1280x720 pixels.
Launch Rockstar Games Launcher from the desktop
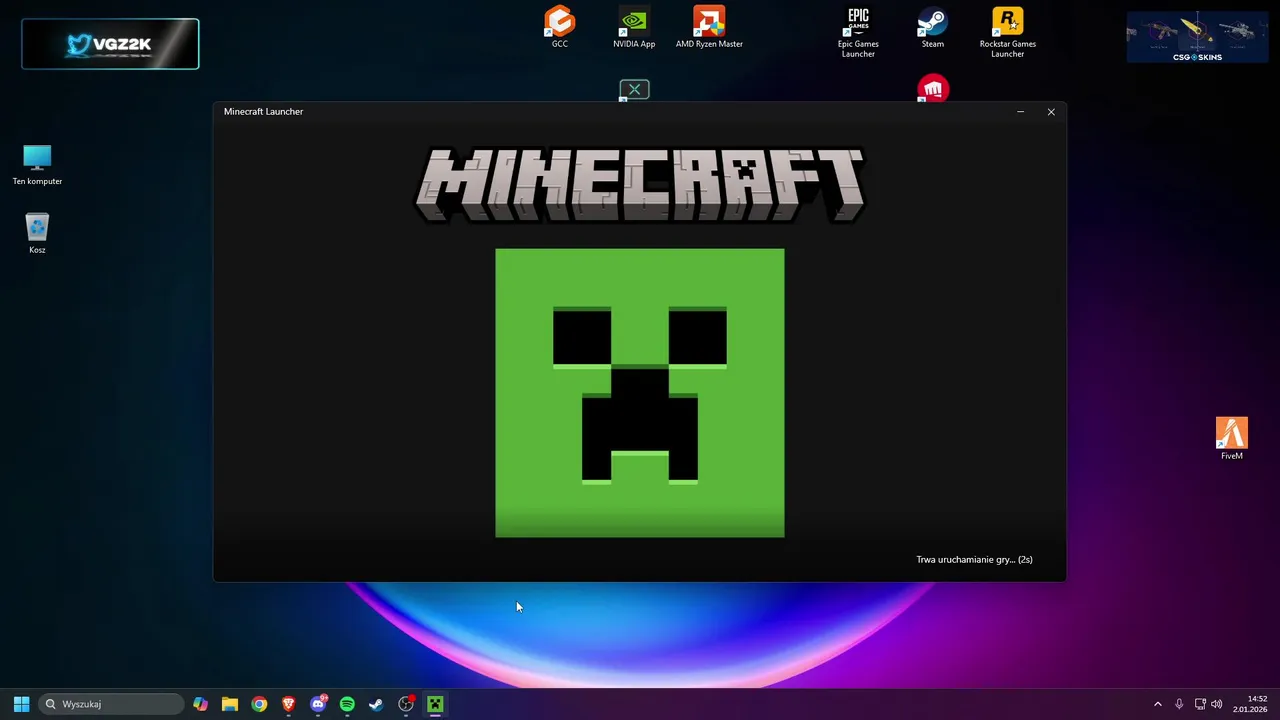pyautogui.click(x=1007, y=32)
